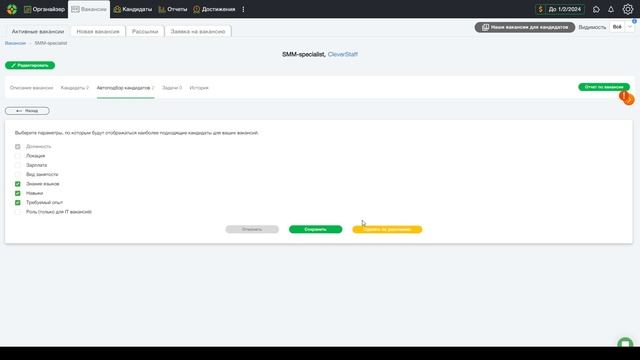Uncheck the Знание языков checkbox
The width and height of the screenshot is (640, 360).
pos(18,184)
